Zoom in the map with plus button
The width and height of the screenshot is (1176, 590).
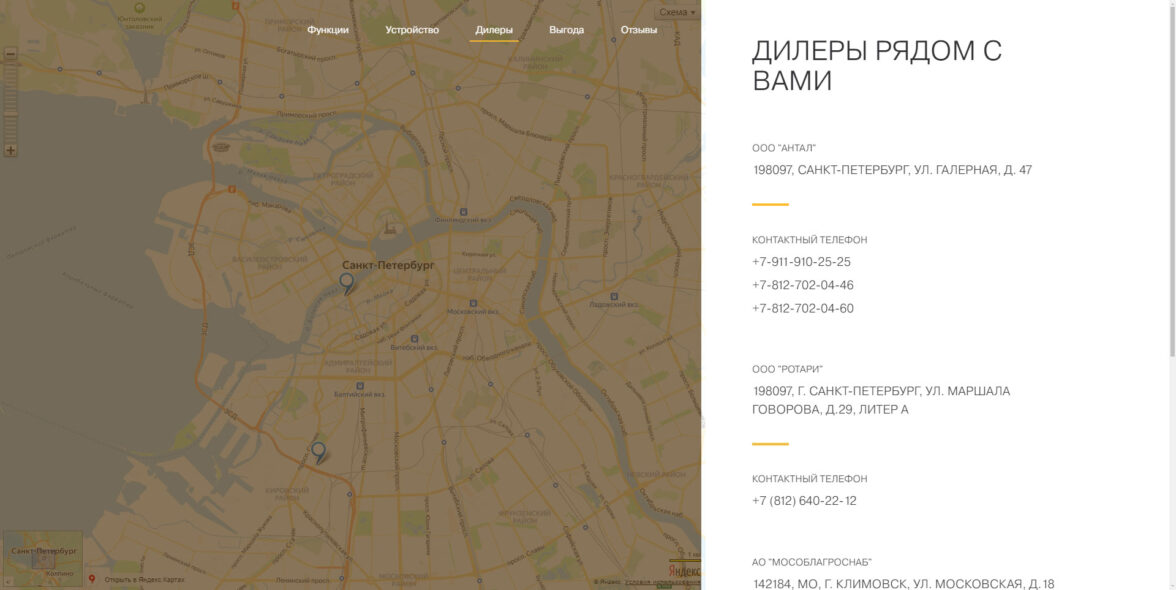11,150
